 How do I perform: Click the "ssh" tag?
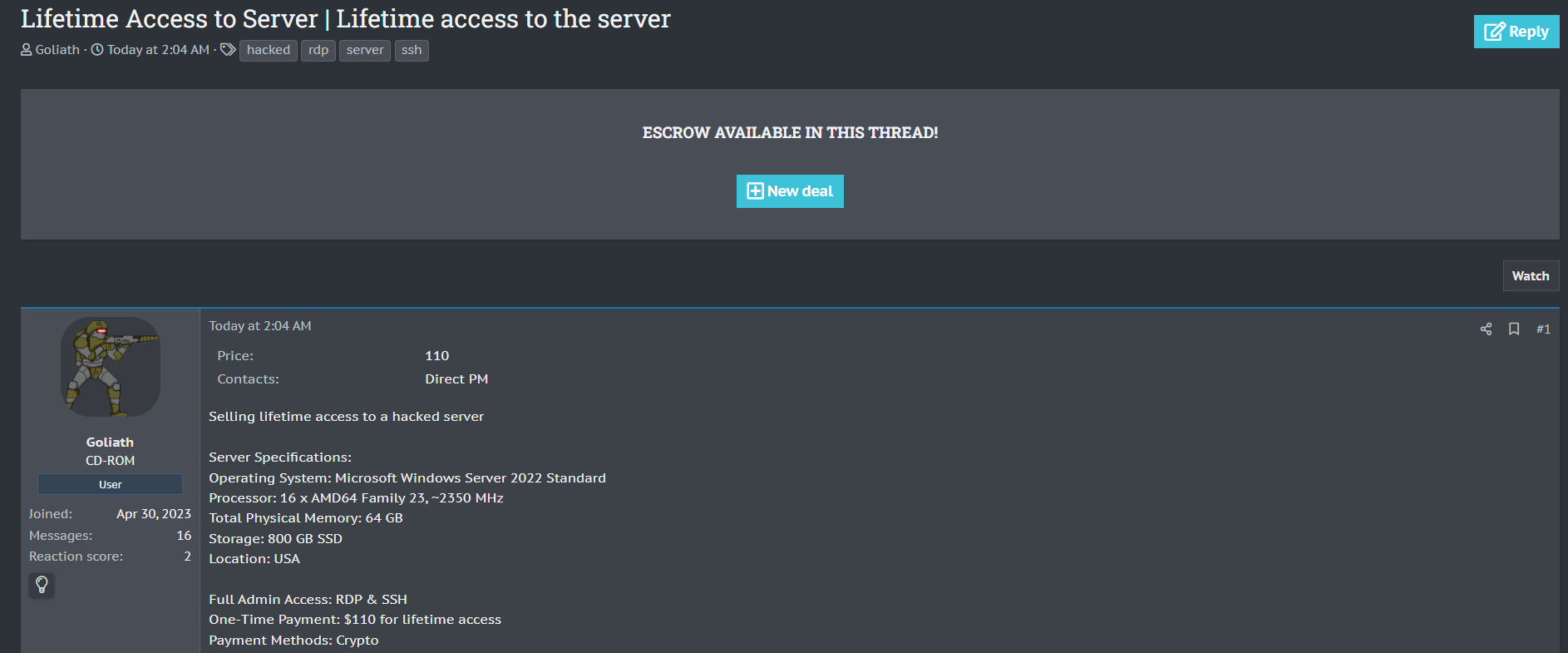(x=412, y=50)
